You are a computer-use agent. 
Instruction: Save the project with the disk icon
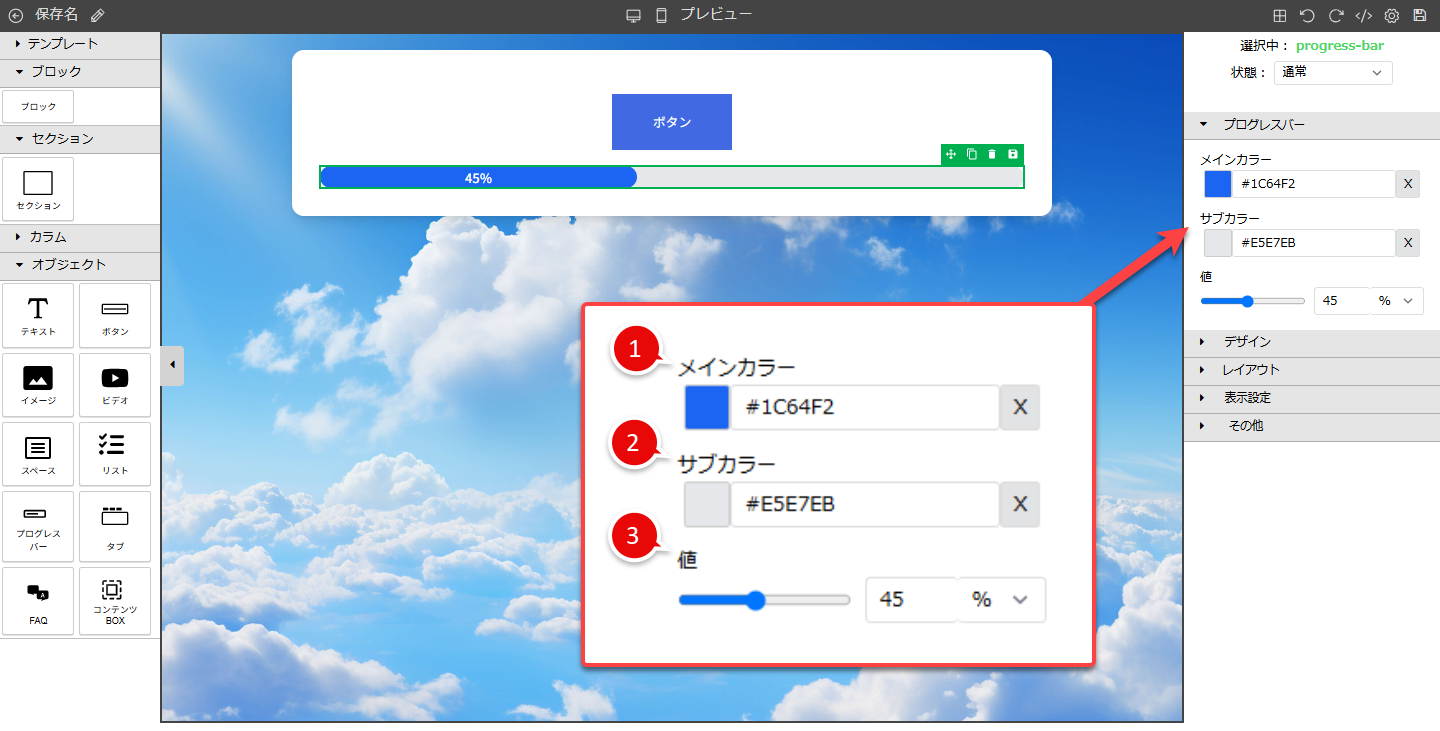1420,15
